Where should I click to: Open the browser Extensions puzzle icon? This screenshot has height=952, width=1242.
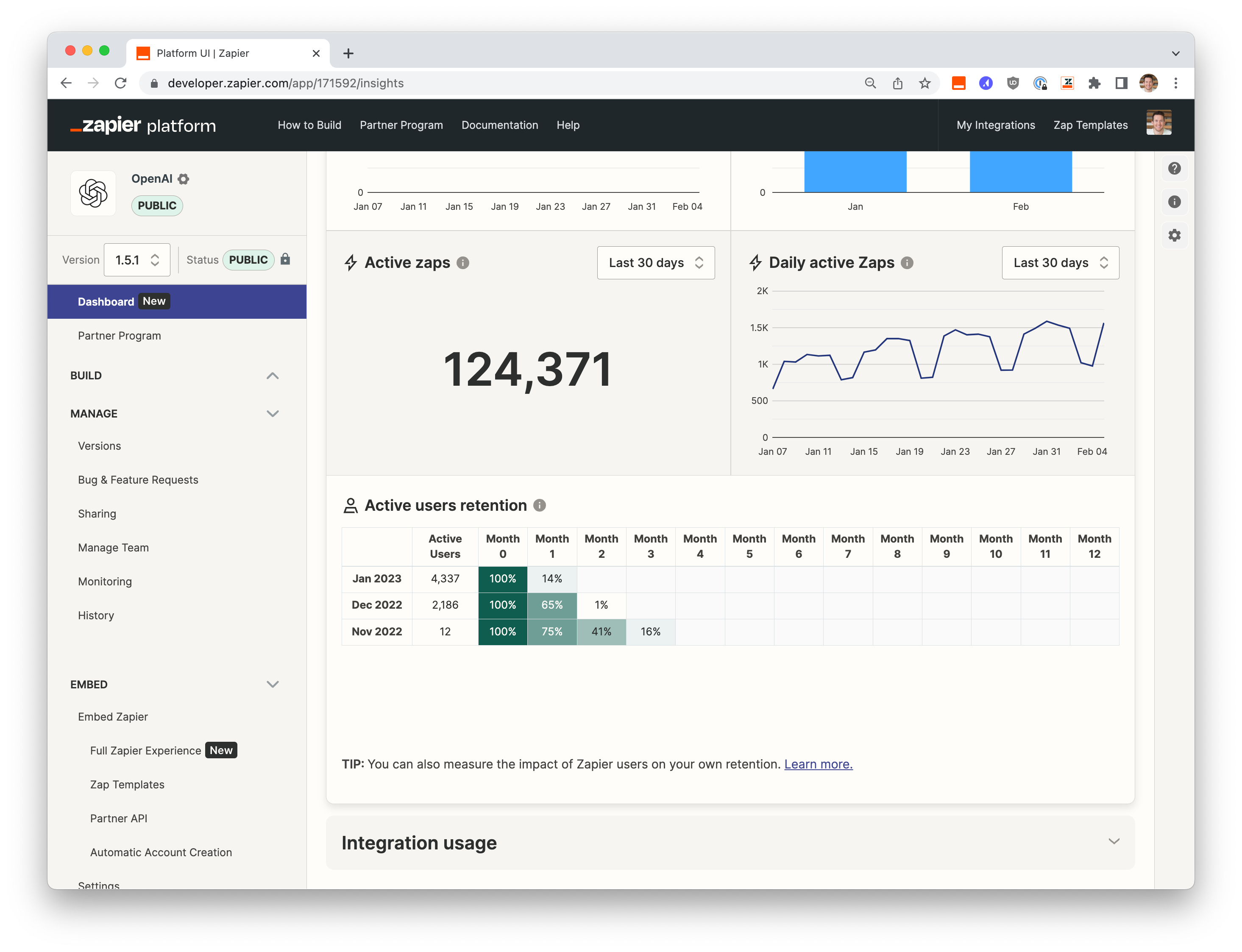click(x=1094, y=84)
